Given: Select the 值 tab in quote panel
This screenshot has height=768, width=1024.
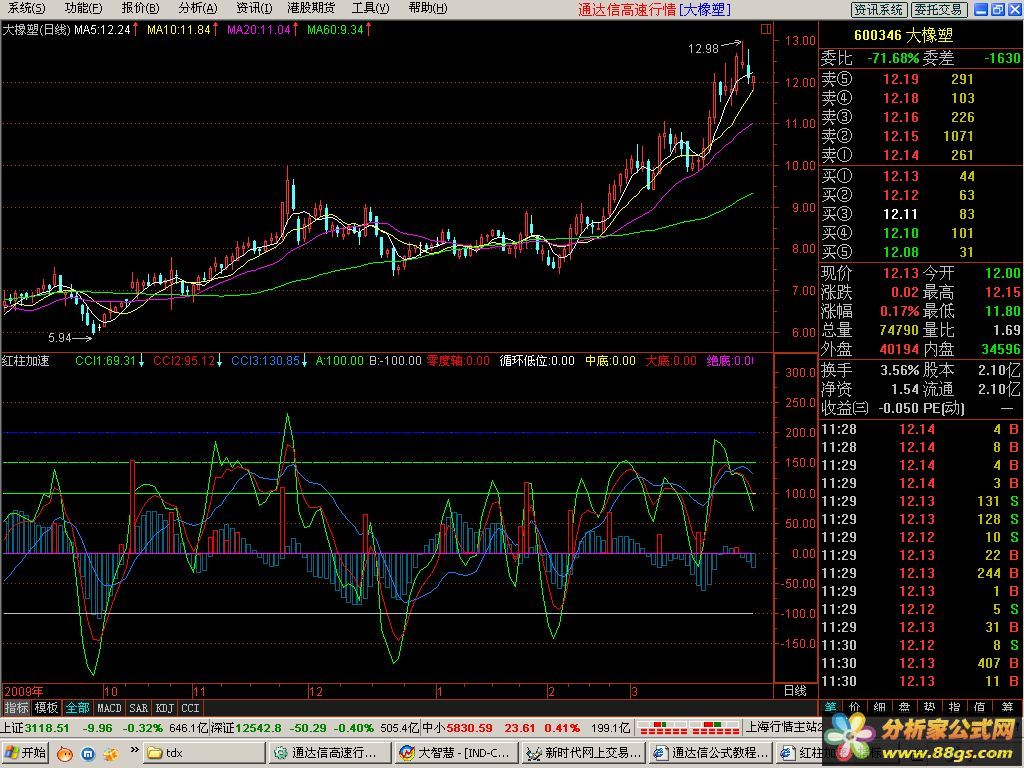Looking at the screenshot, I should click(979, 707).
